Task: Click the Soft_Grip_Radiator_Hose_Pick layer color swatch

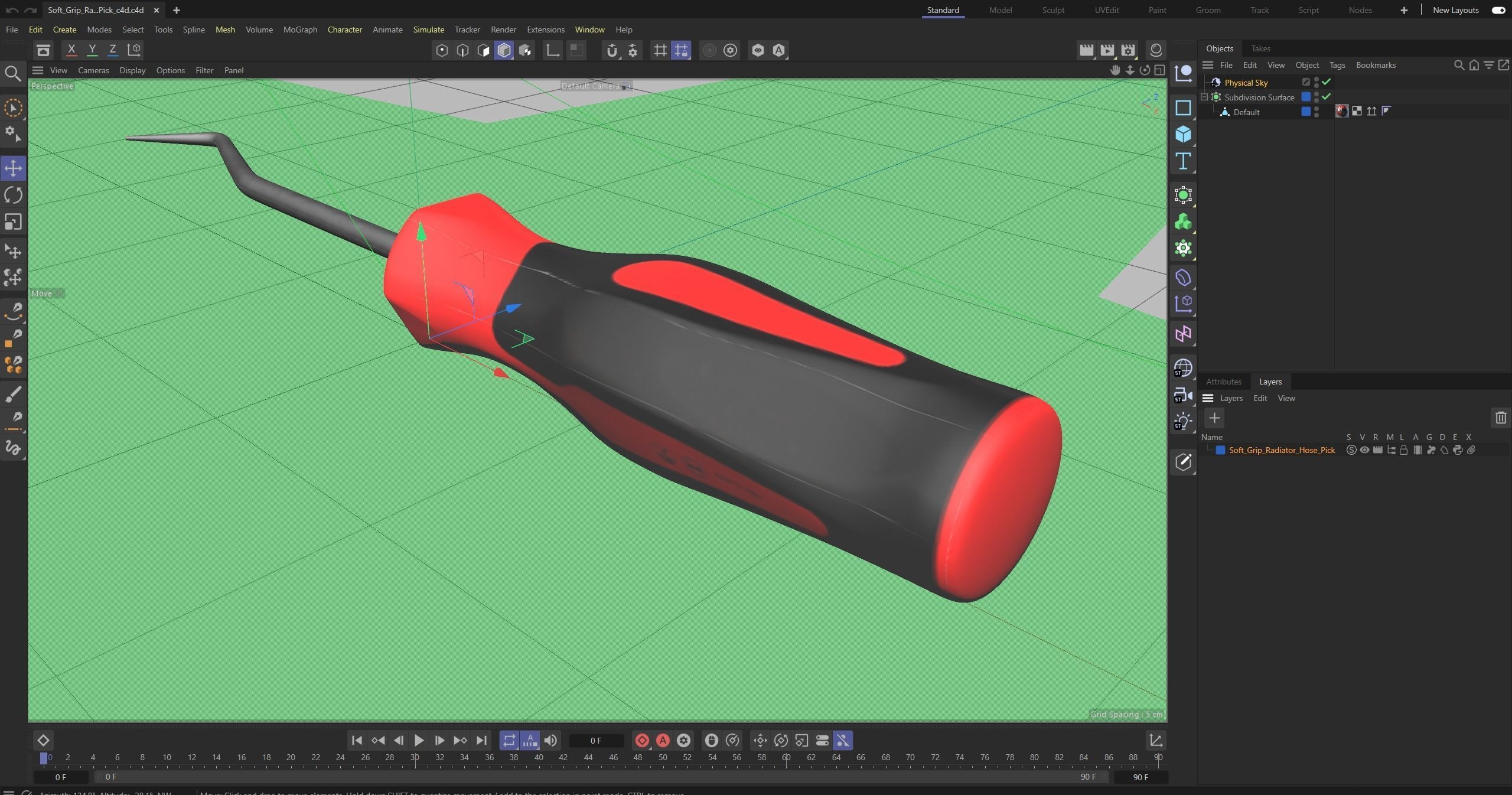Action: 1220,450
